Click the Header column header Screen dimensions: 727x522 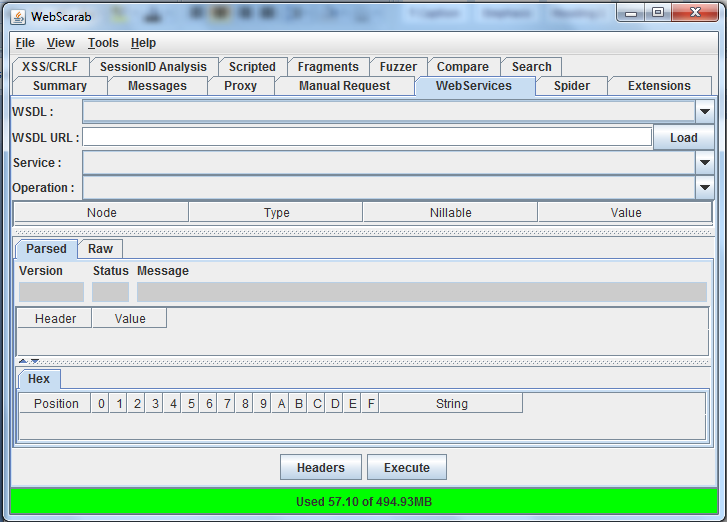[55, 318]
